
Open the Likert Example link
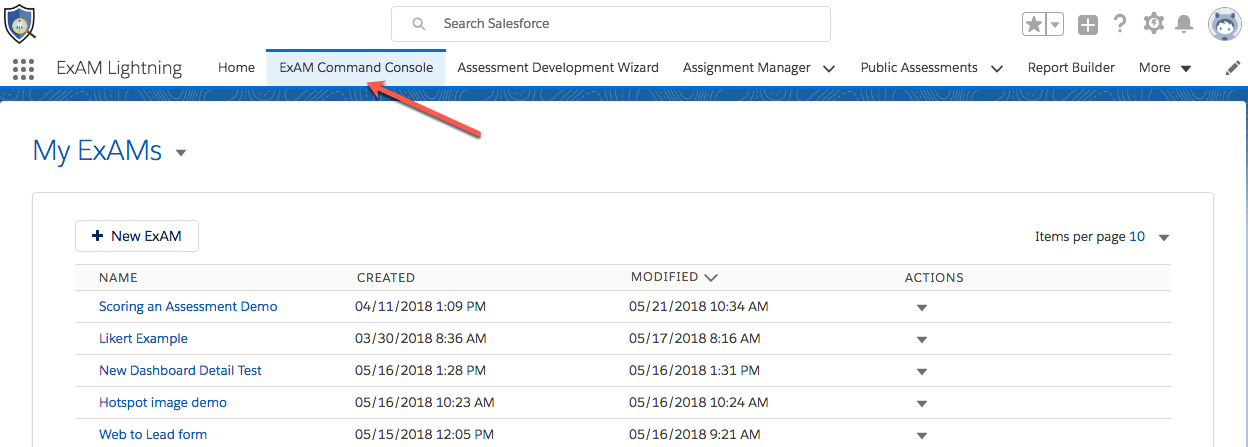click(x=143, y=338)
